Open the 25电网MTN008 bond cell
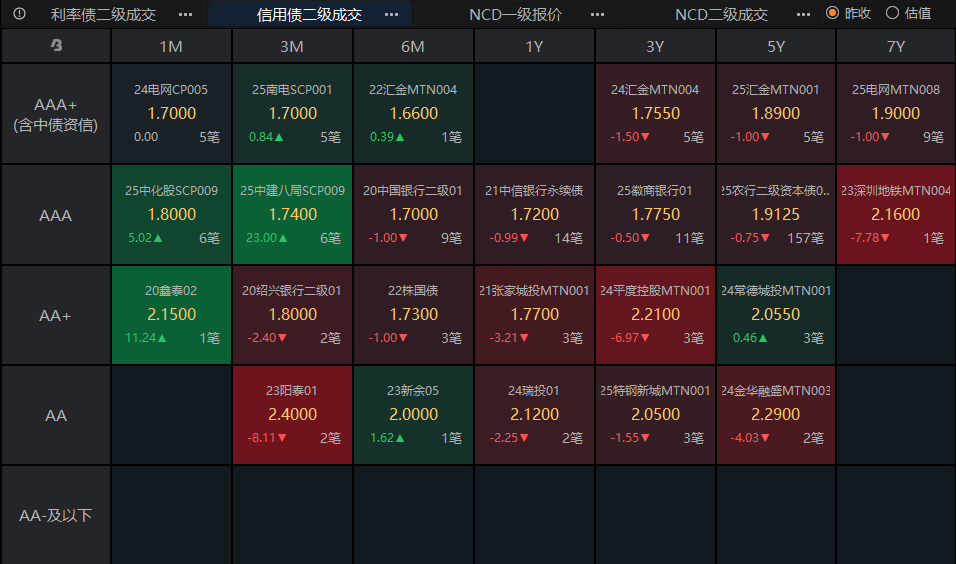Viewport: 956px width, 564px height. tap(896, 114)
